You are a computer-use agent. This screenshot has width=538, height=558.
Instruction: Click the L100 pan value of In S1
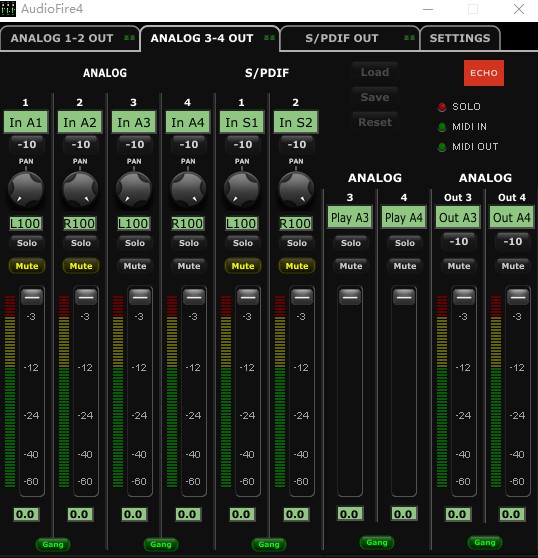tap(241, 223)
